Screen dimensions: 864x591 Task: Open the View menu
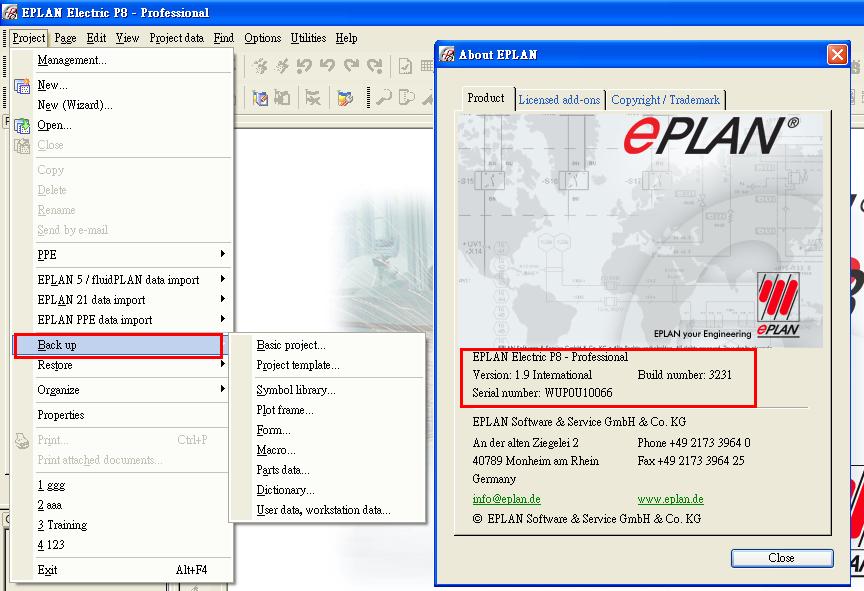(x=127, y=38)
